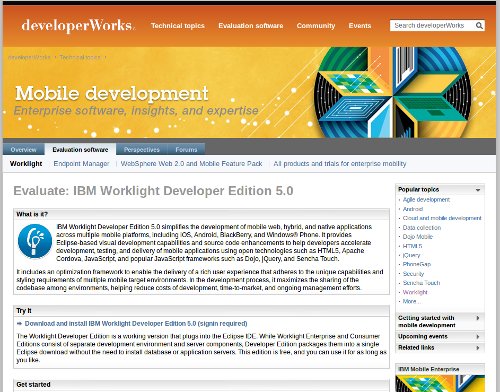Expand Related links section
The width and height of the screenshot is (500, 392).
coord(440,347)
